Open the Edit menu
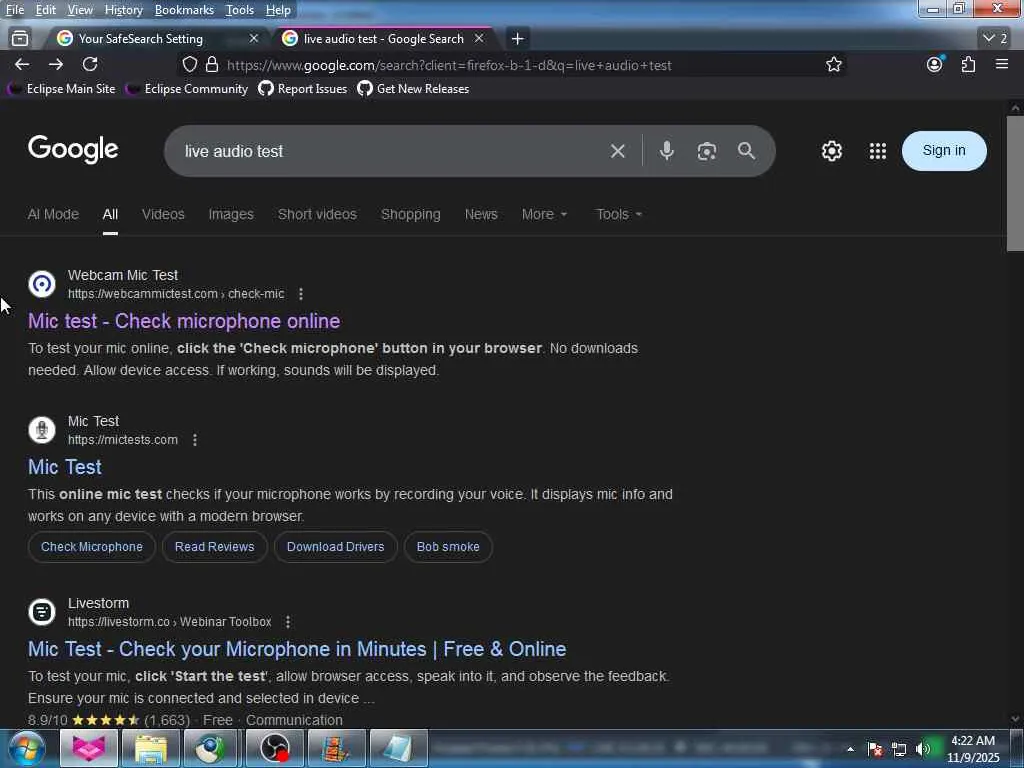This screenshot has height=768, width=1024. (46, 10)
